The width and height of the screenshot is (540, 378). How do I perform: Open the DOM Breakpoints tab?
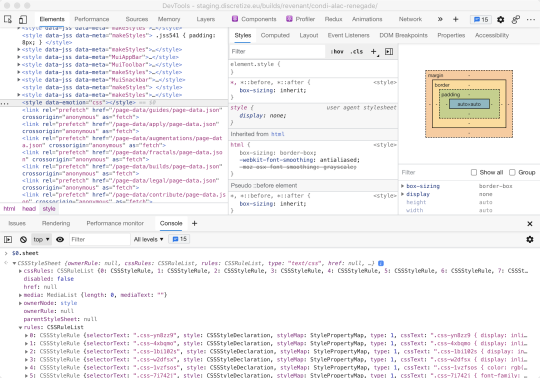point(403,35)
